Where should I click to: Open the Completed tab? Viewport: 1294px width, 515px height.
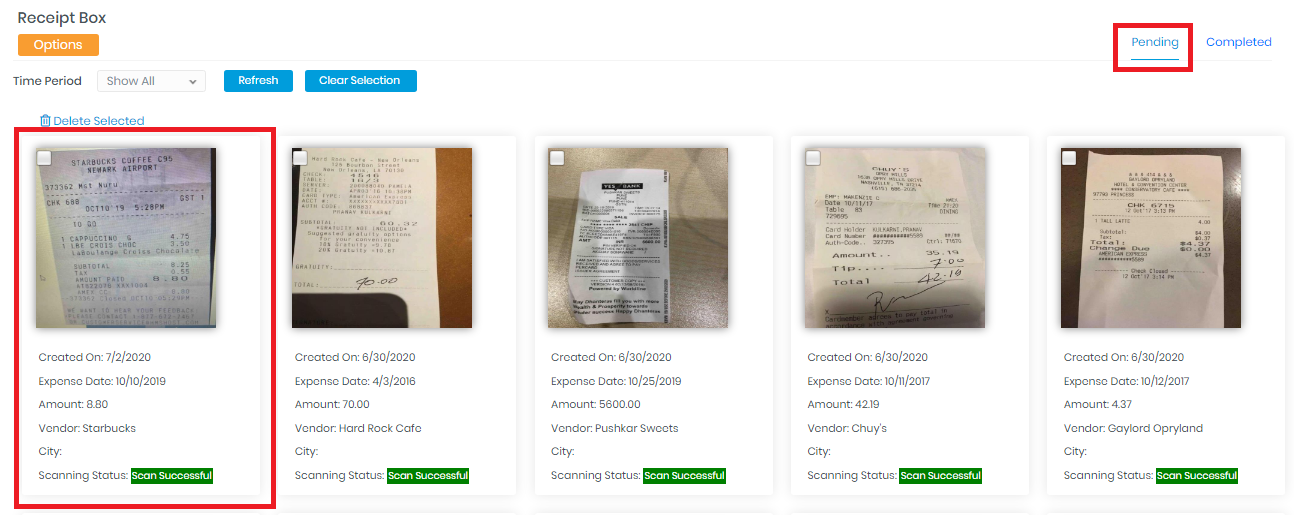point(1239,42)
